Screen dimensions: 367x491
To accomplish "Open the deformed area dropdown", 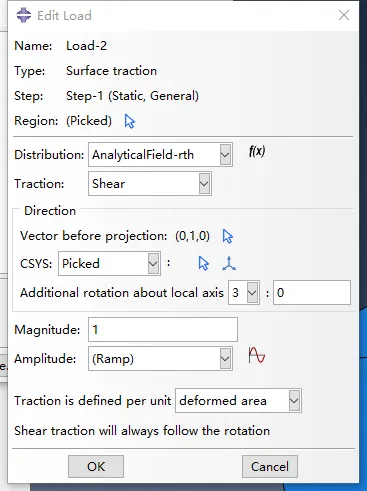I will click(x=294, y=400).
